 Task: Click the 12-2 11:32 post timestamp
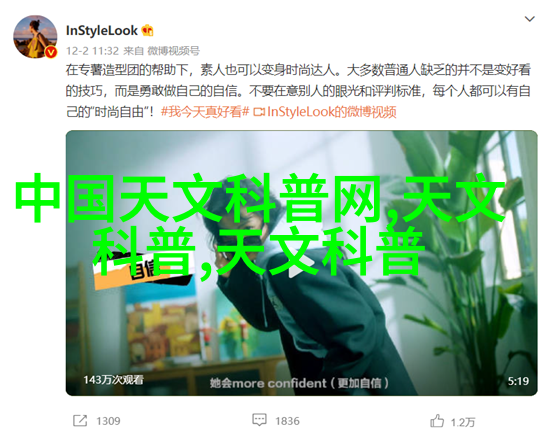92,51
